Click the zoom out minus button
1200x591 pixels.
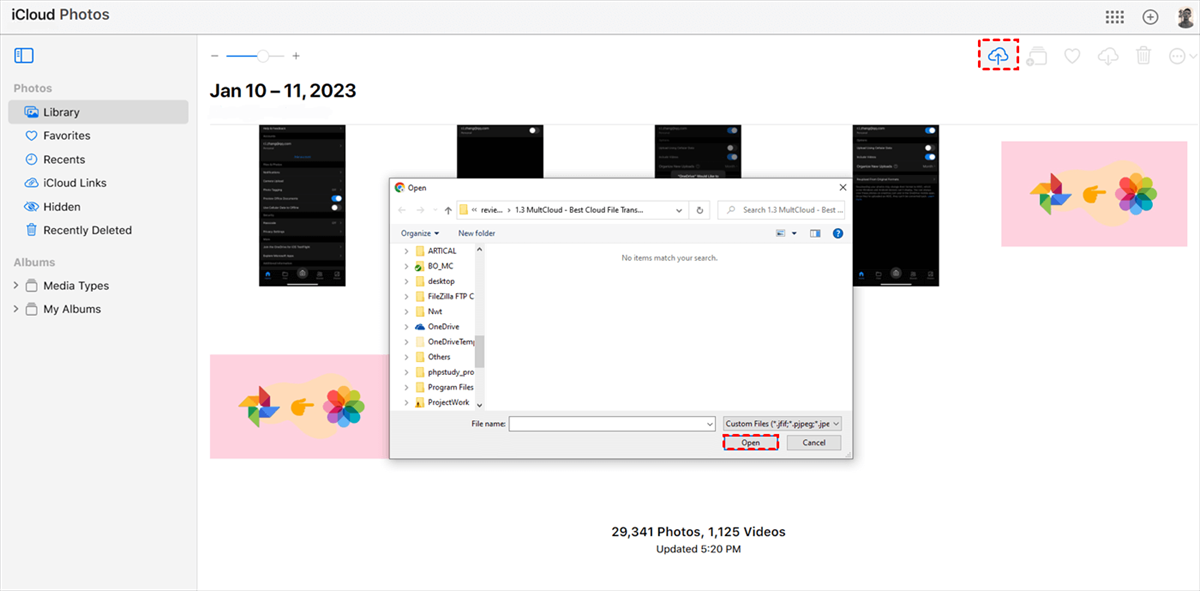pos(215,56)
